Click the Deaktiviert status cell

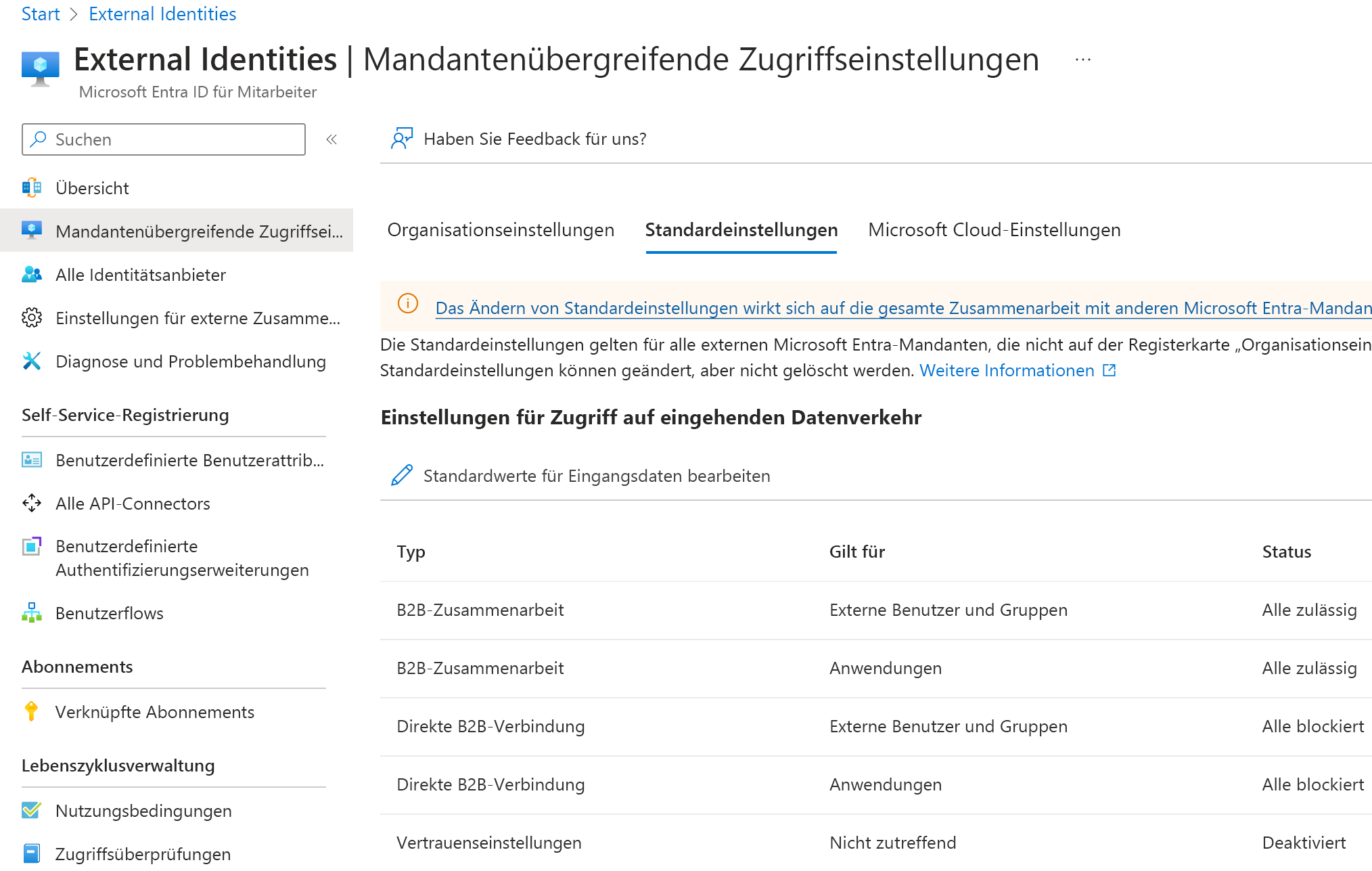pyautogui.click(x=1304, y=843)
